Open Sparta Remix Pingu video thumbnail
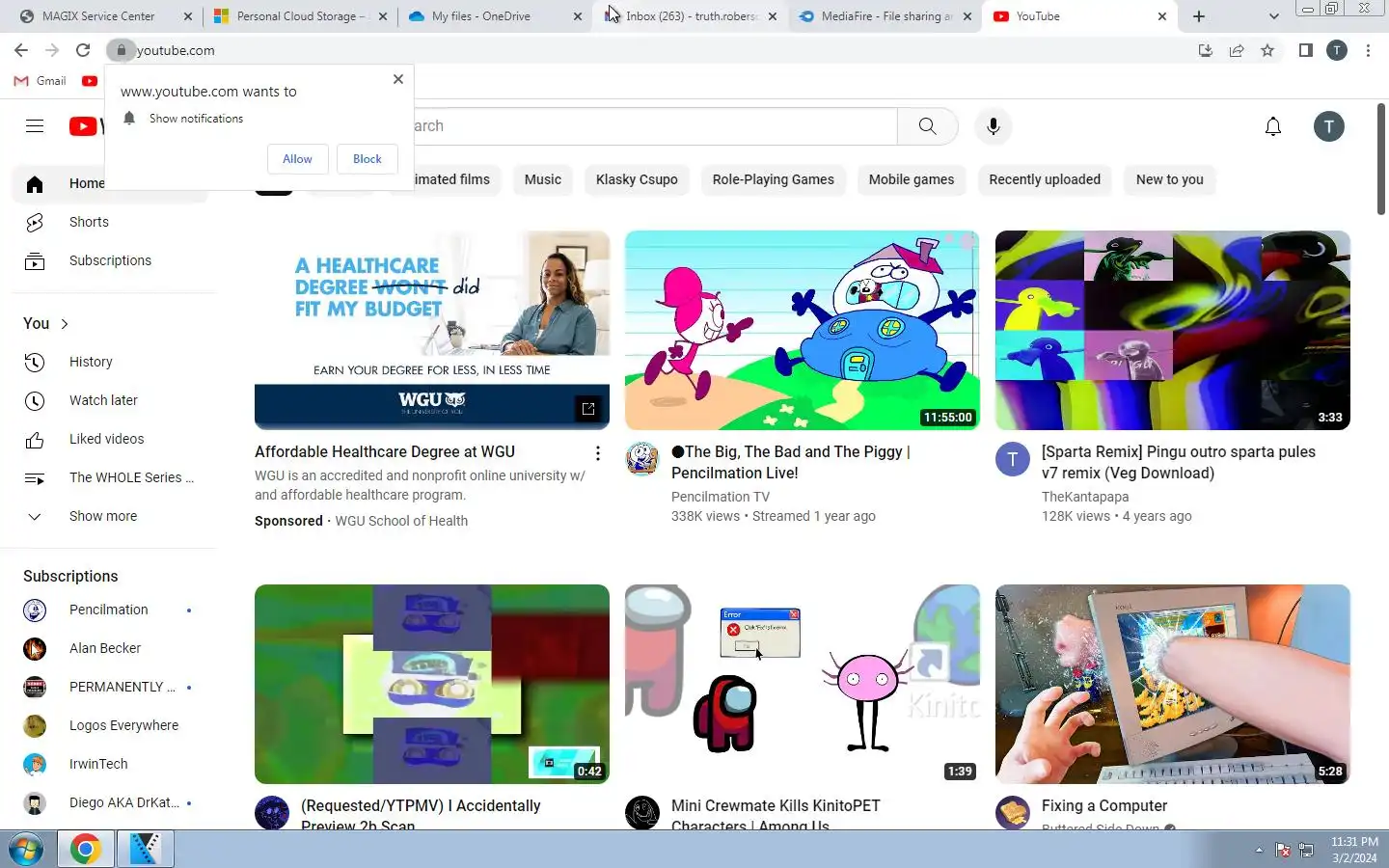The image size is (1389, 868). point(1172,330)
